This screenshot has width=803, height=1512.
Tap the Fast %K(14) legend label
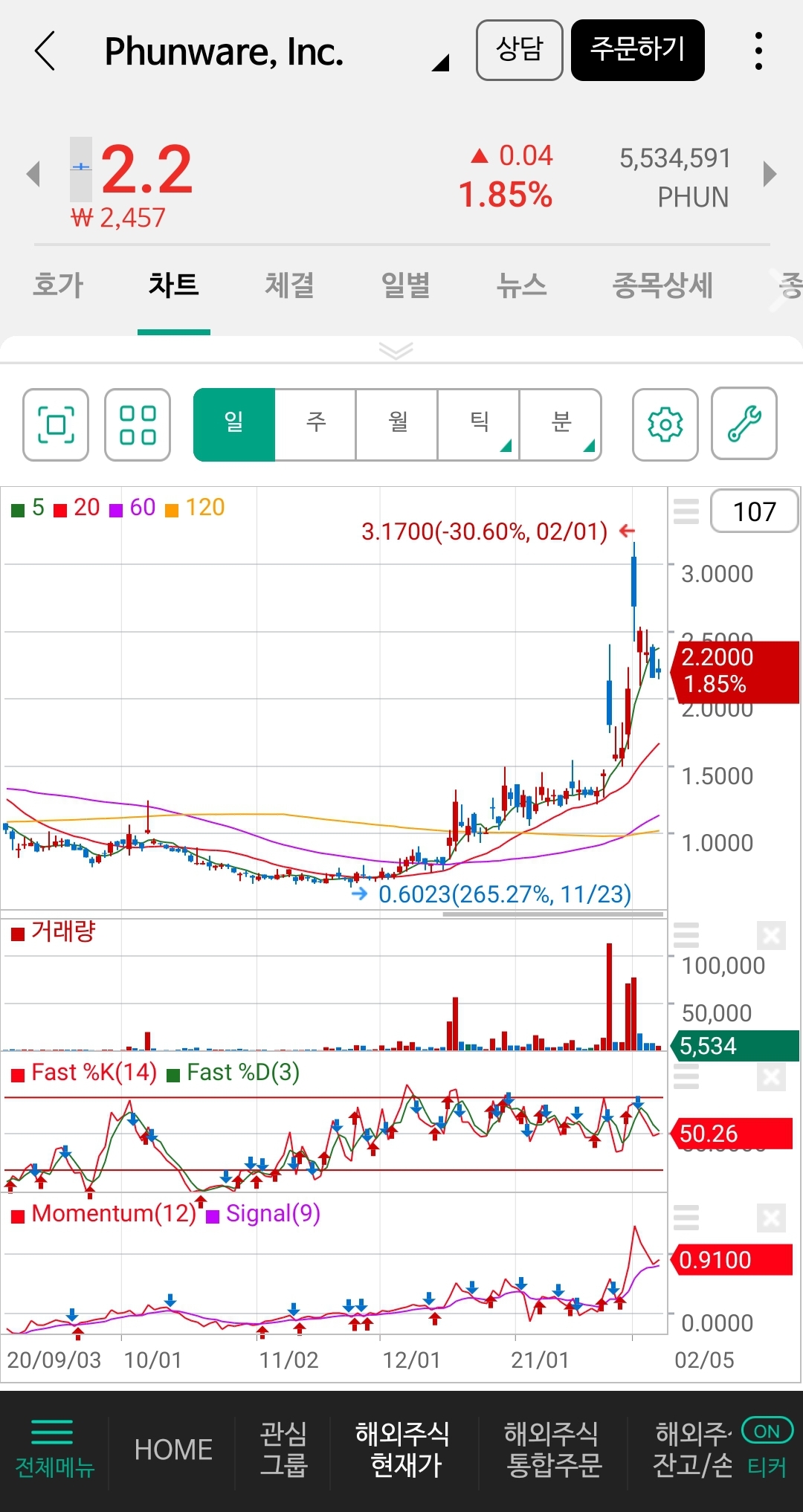pyautogui.click(x=94, y=1073)
